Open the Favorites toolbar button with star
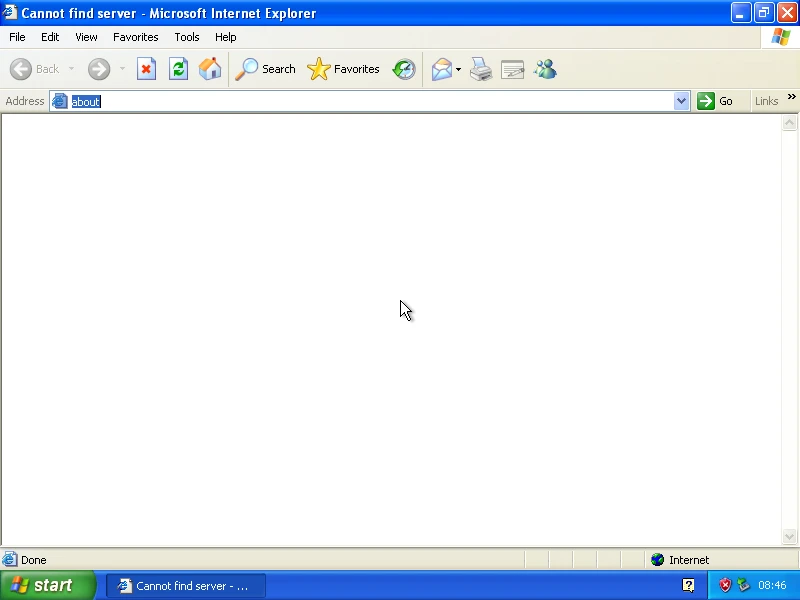The width and height of the screenshot is (800, 600). 343,69
